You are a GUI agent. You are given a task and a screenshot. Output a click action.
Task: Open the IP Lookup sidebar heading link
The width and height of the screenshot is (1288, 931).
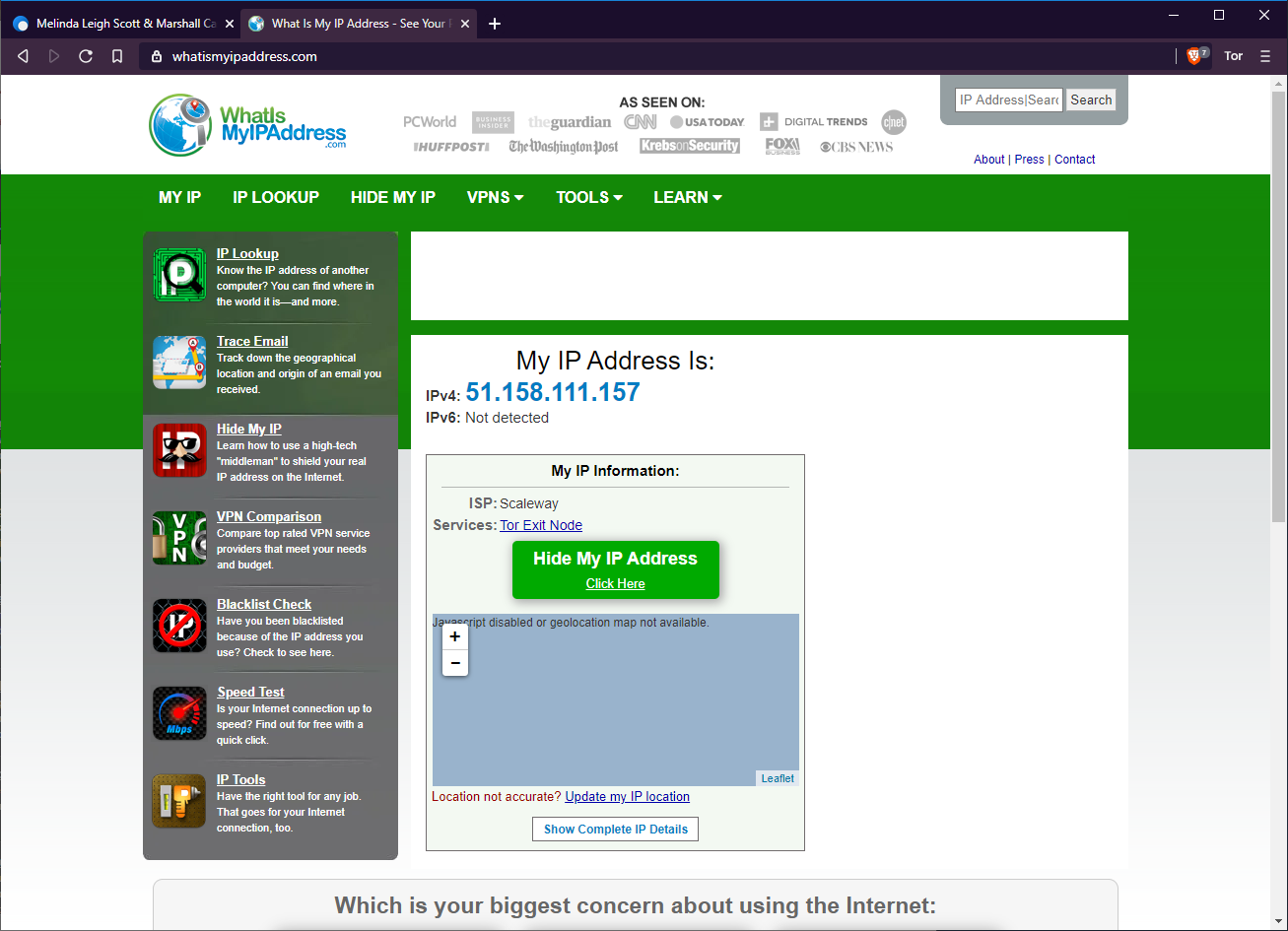tap(247, 253)
